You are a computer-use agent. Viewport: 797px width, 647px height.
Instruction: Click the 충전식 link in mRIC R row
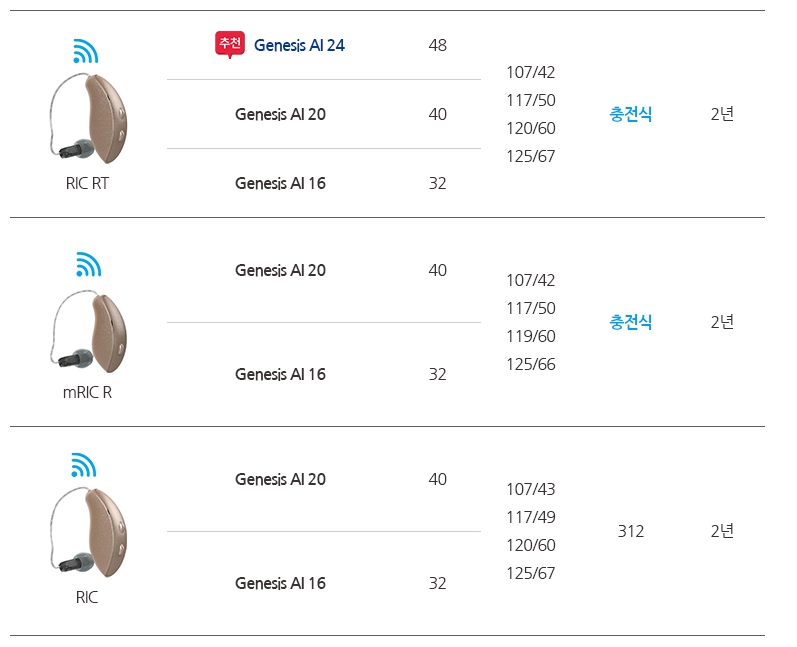point(631,322)
